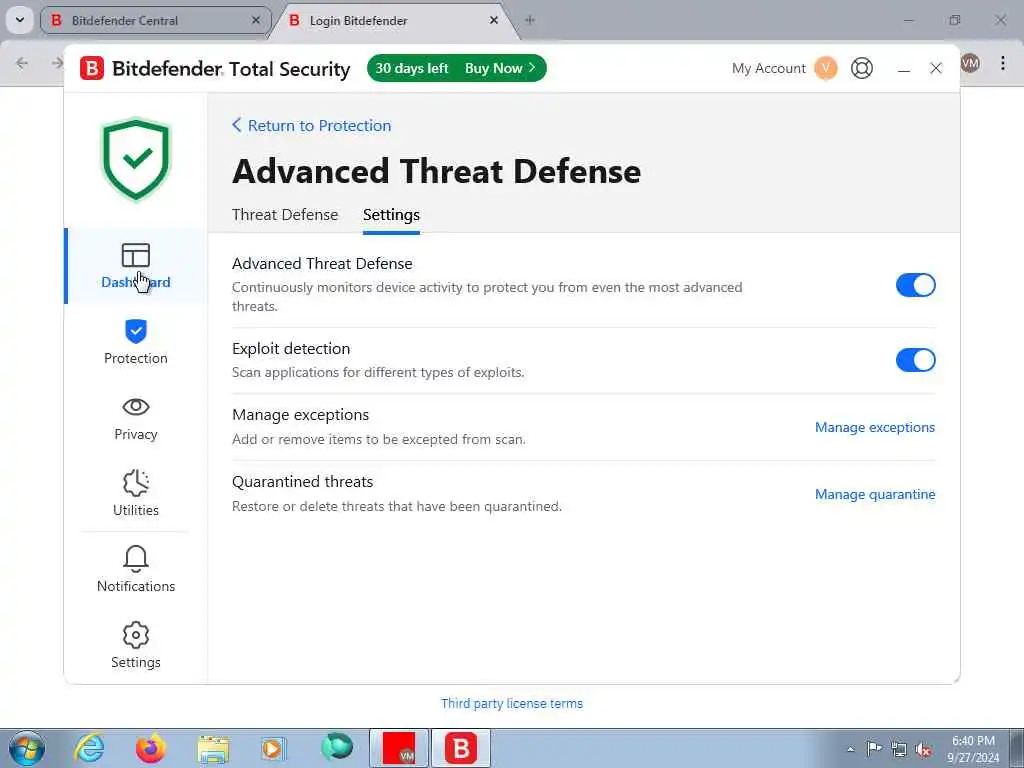Click the My Account avatar icon
Image resolution: width=1024 pixels, height=768 pixels.
coord(825,68)
